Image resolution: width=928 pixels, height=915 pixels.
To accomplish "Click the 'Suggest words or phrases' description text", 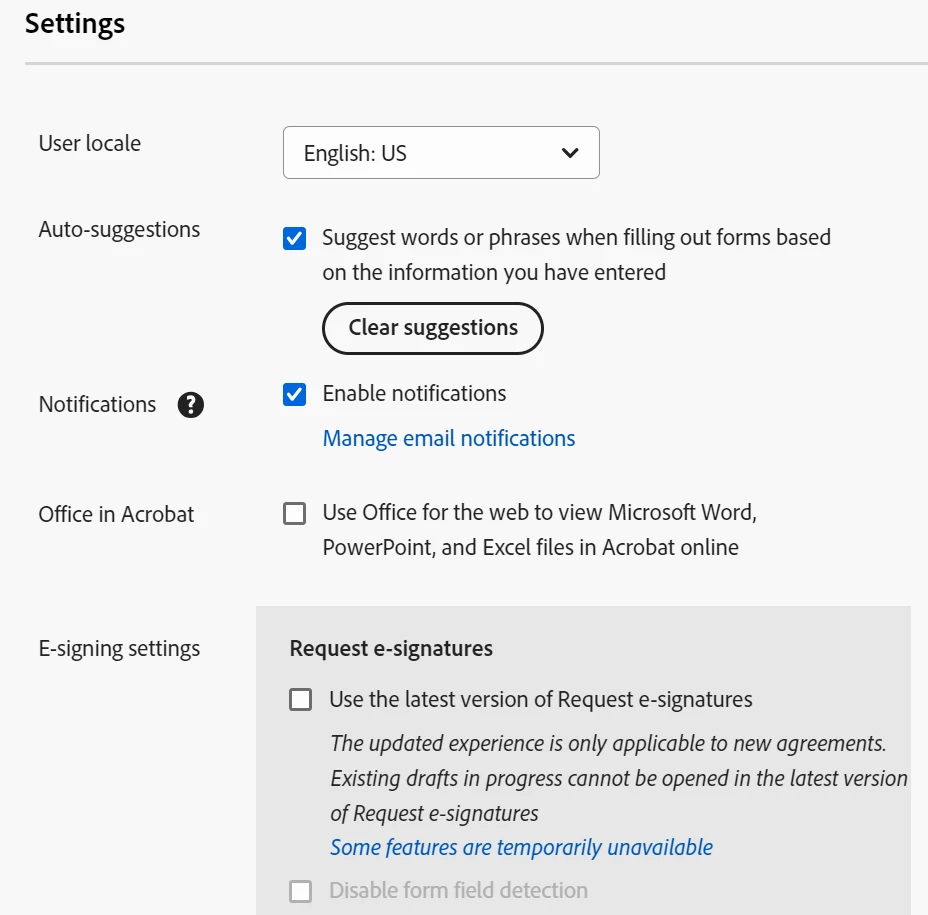I will 576,255.
